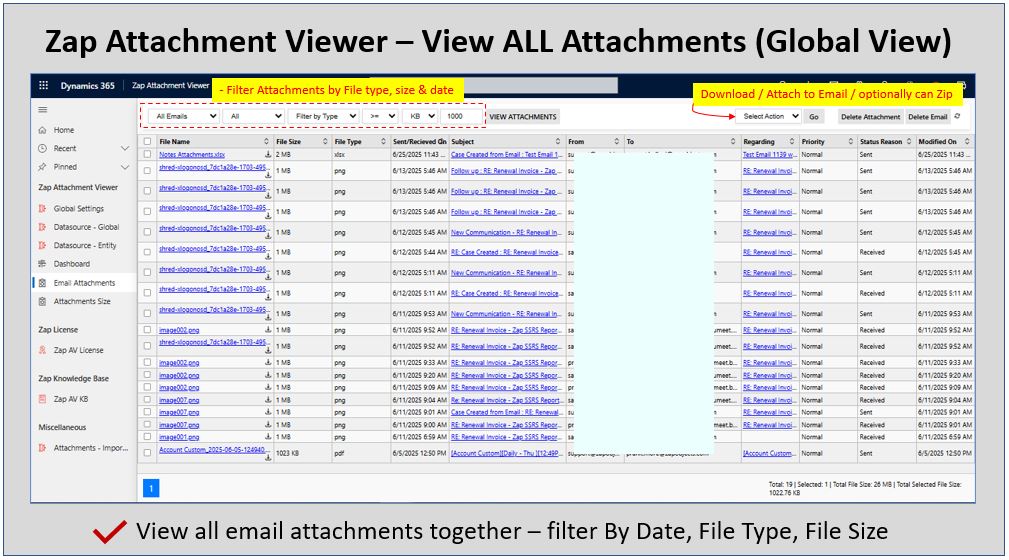This screenshot has height=560, width=1009.
Task: Go to Home in sidebar
Action: point(64,130)
